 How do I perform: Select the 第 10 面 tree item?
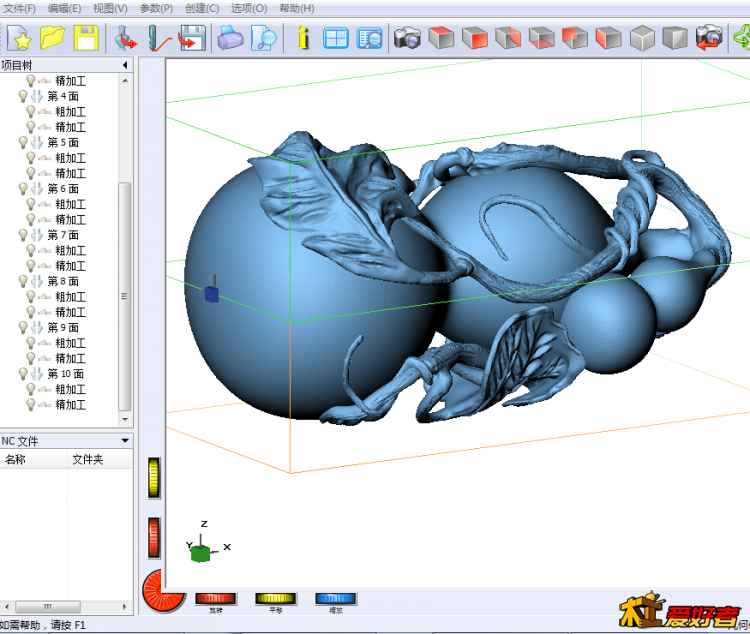click(x=66, y=374)
